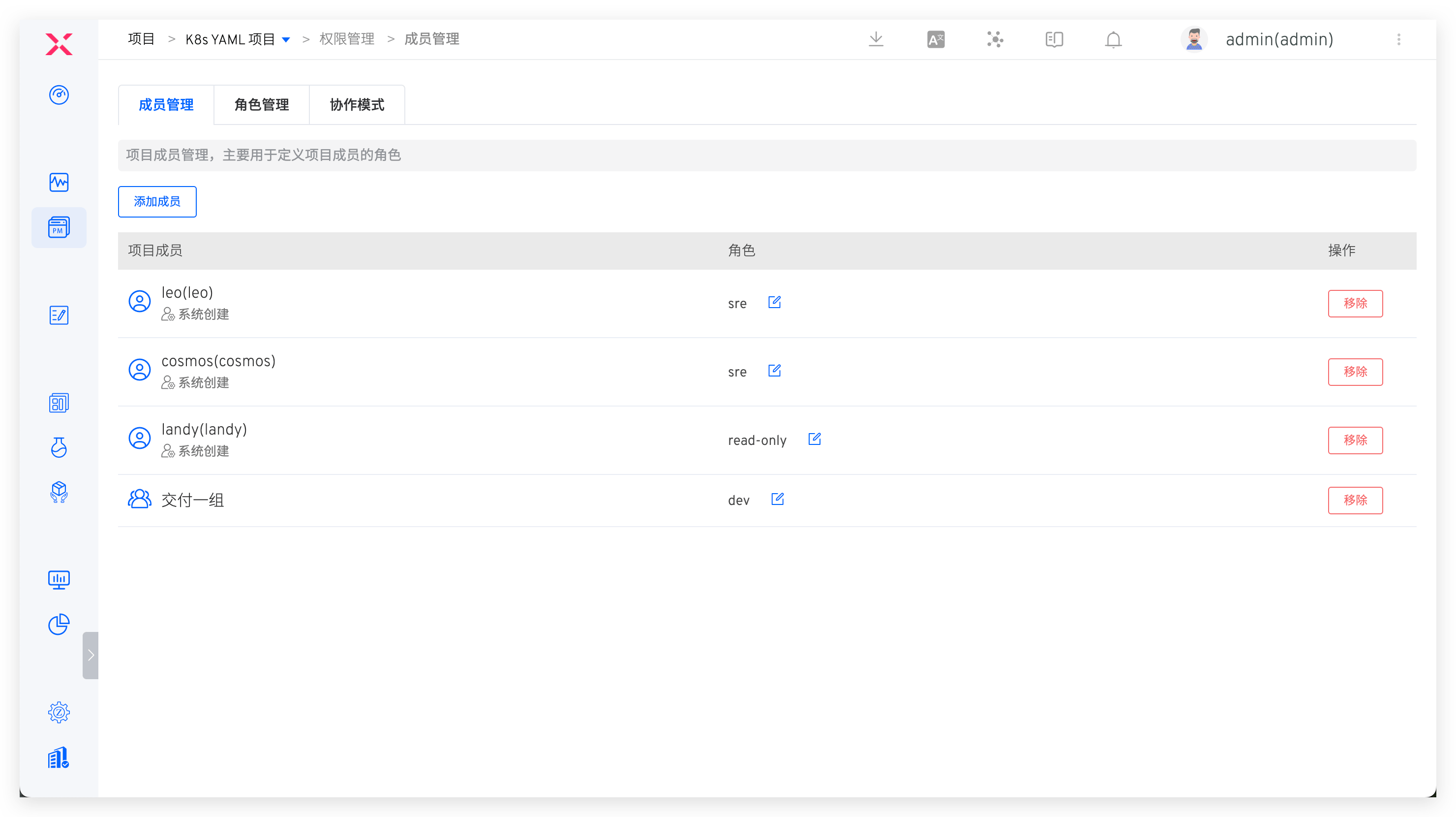This screenshot has height=817, width=1456.
Task: Click the 项目成员 column header
Action: click(155, 251)
